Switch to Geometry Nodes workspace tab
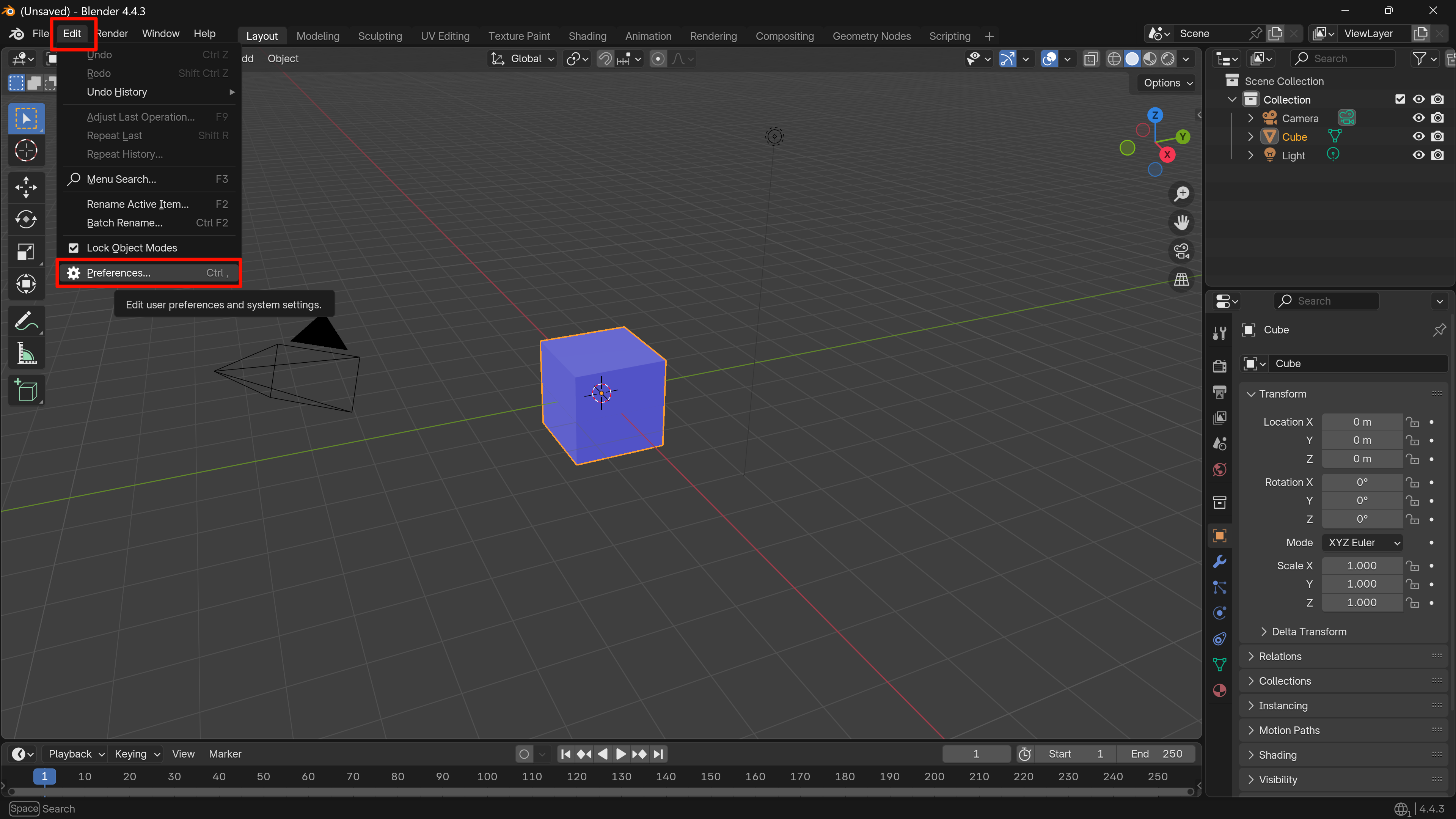This screenshot has width=1456, height=819. click(x=872, y=36)
